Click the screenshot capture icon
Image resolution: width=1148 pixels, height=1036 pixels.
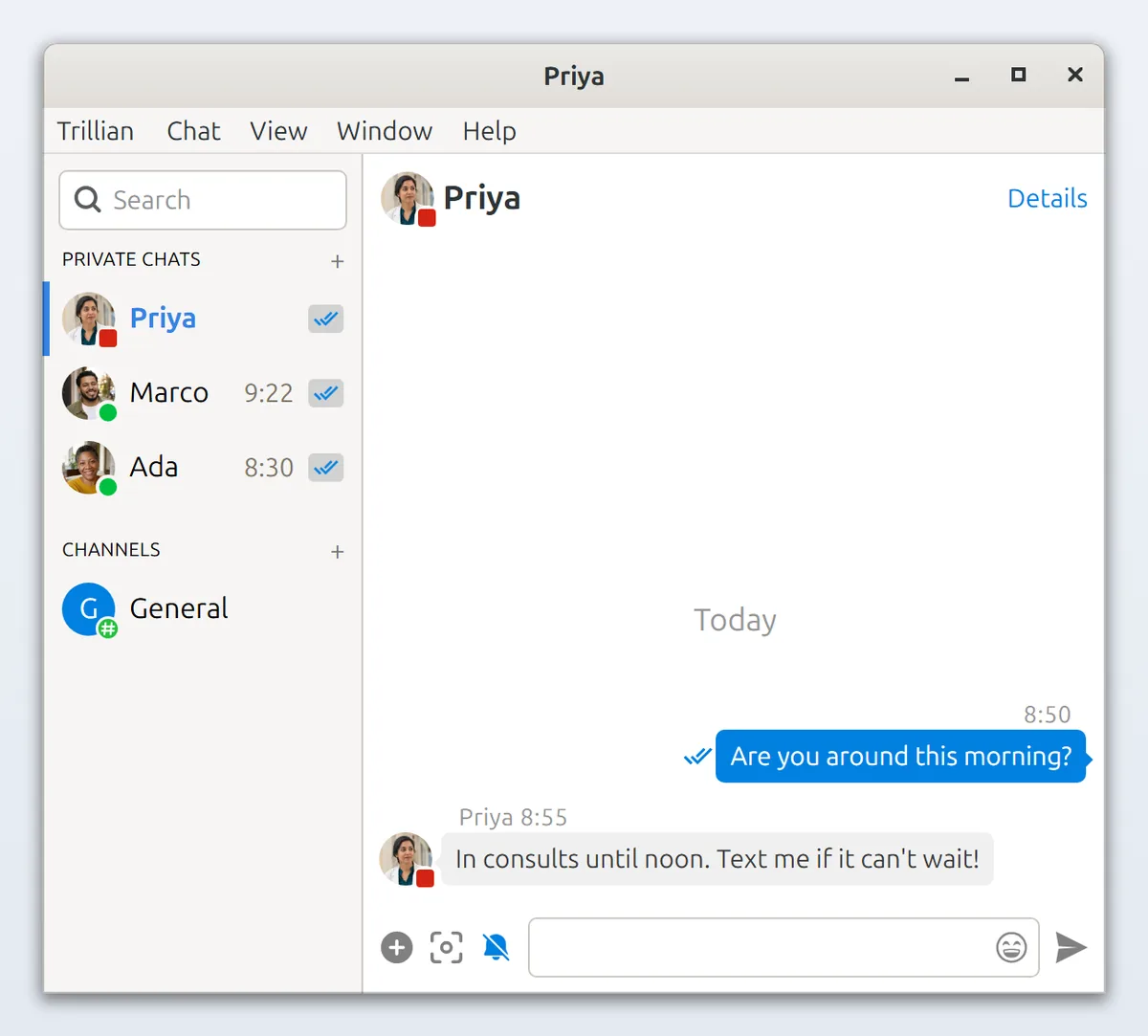(x=447, y=947)
